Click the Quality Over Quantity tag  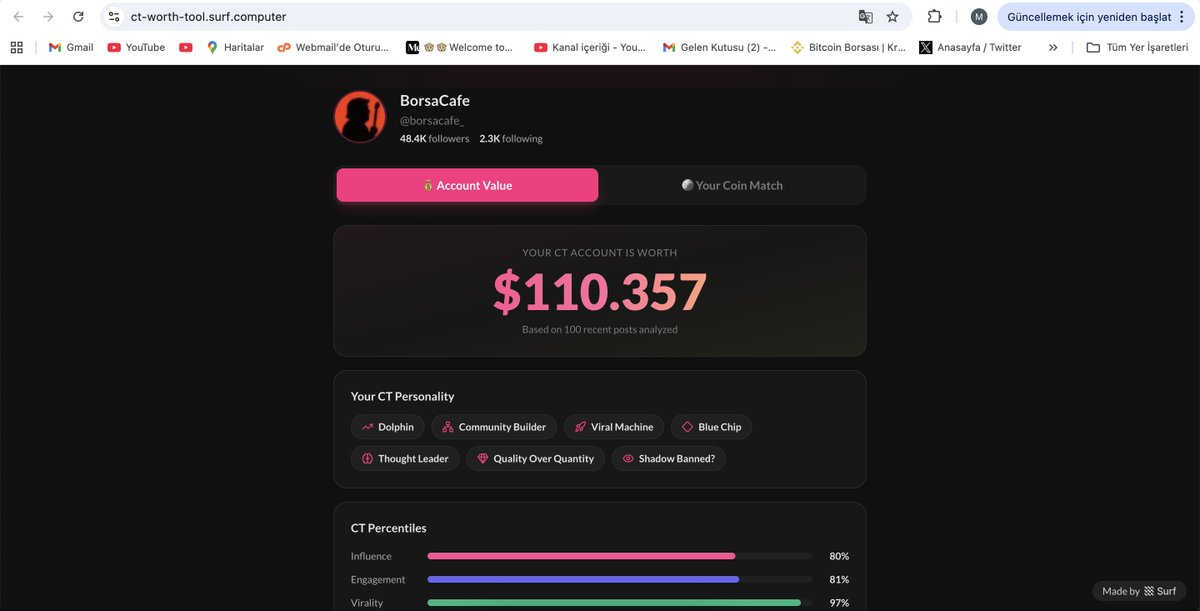tap(536, 459)
